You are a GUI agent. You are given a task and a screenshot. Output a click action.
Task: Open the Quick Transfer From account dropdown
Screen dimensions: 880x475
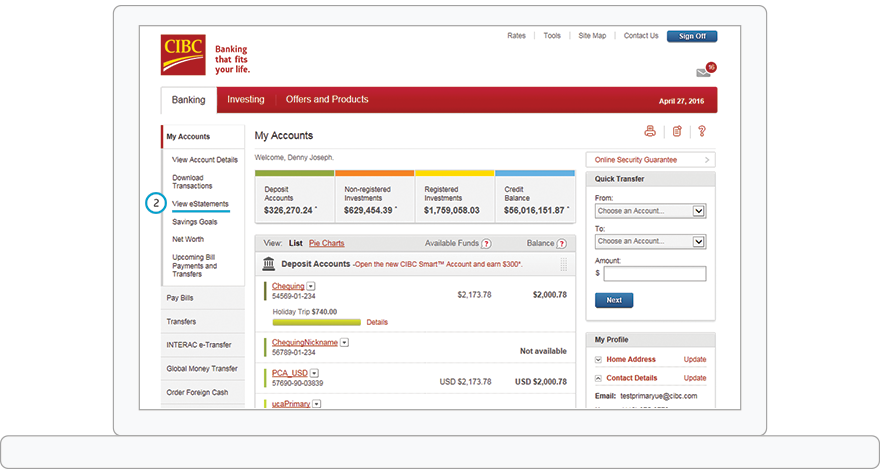pyautogui.click(x=650, y=211)
